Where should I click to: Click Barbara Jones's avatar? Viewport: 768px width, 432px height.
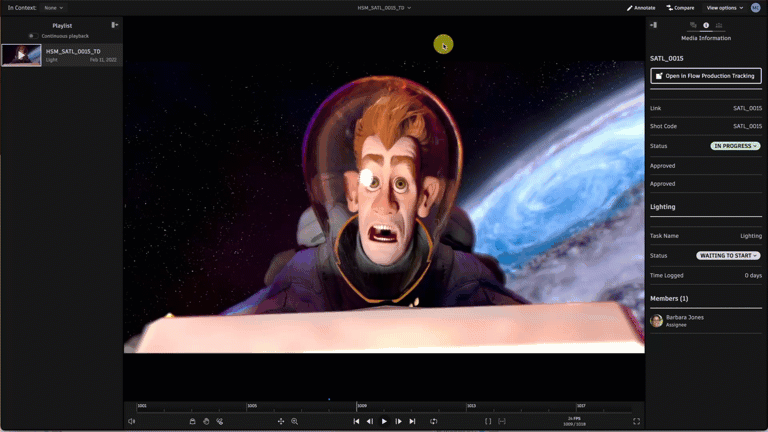pos(656,320)
